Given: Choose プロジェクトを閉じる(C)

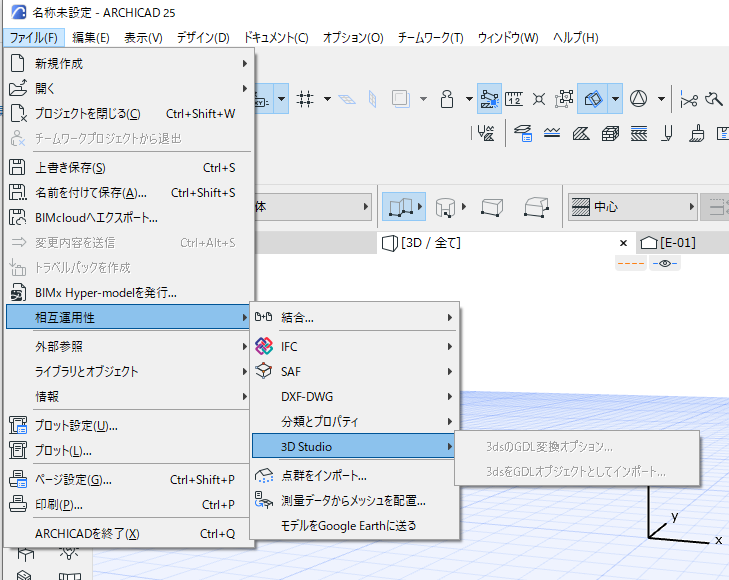Looking at the screenshot, I should pos(129,113).
